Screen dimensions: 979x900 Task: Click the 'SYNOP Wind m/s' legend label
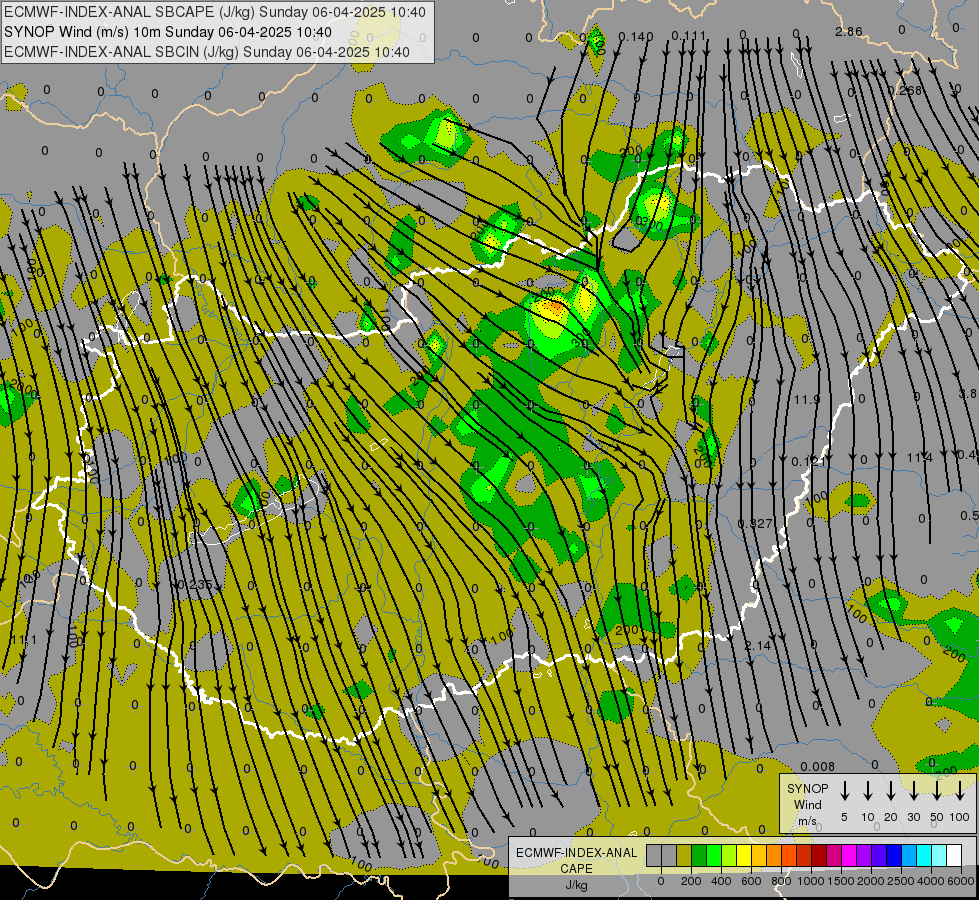coord(807,804)
